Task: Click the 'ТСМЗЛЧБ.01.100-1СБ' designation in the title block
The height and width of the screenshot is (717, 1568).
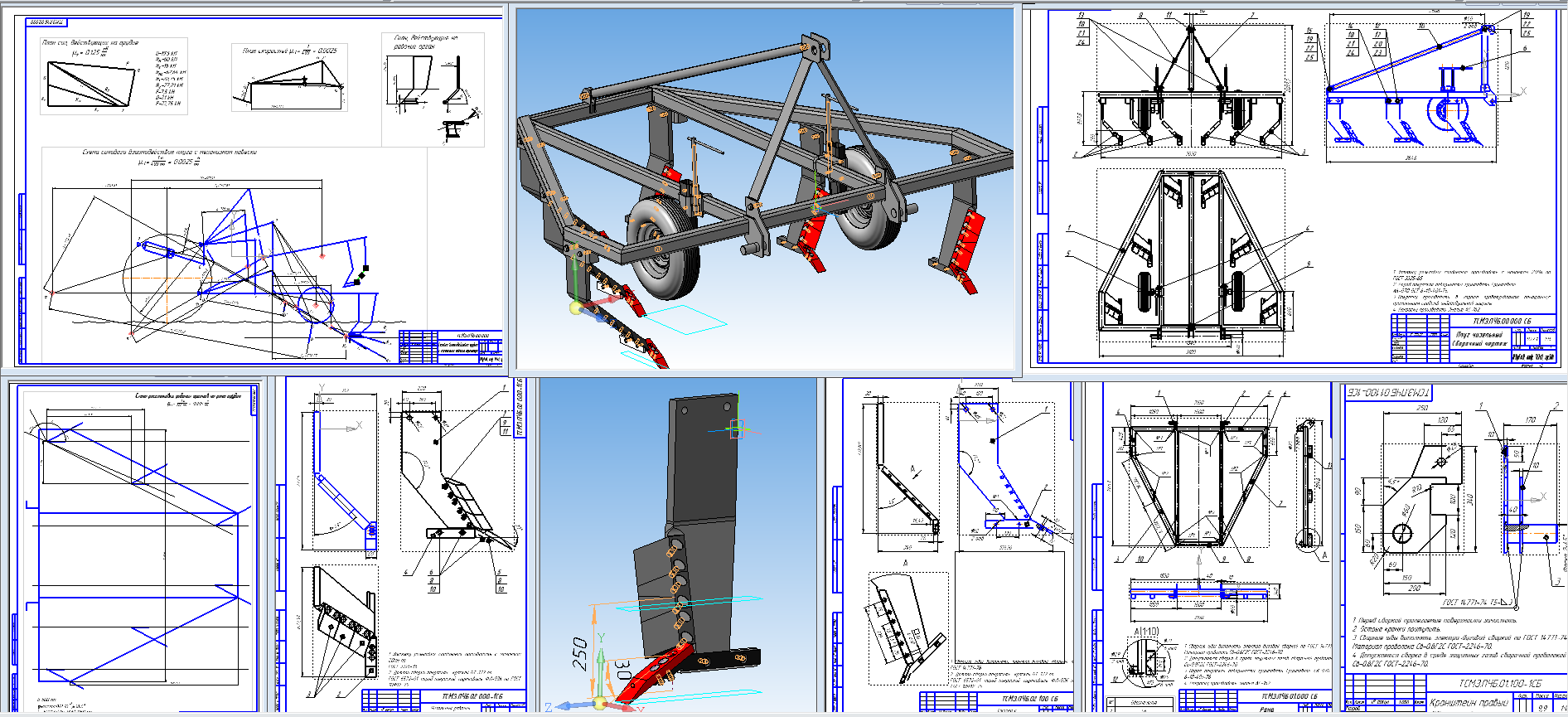Action: 1499,684
